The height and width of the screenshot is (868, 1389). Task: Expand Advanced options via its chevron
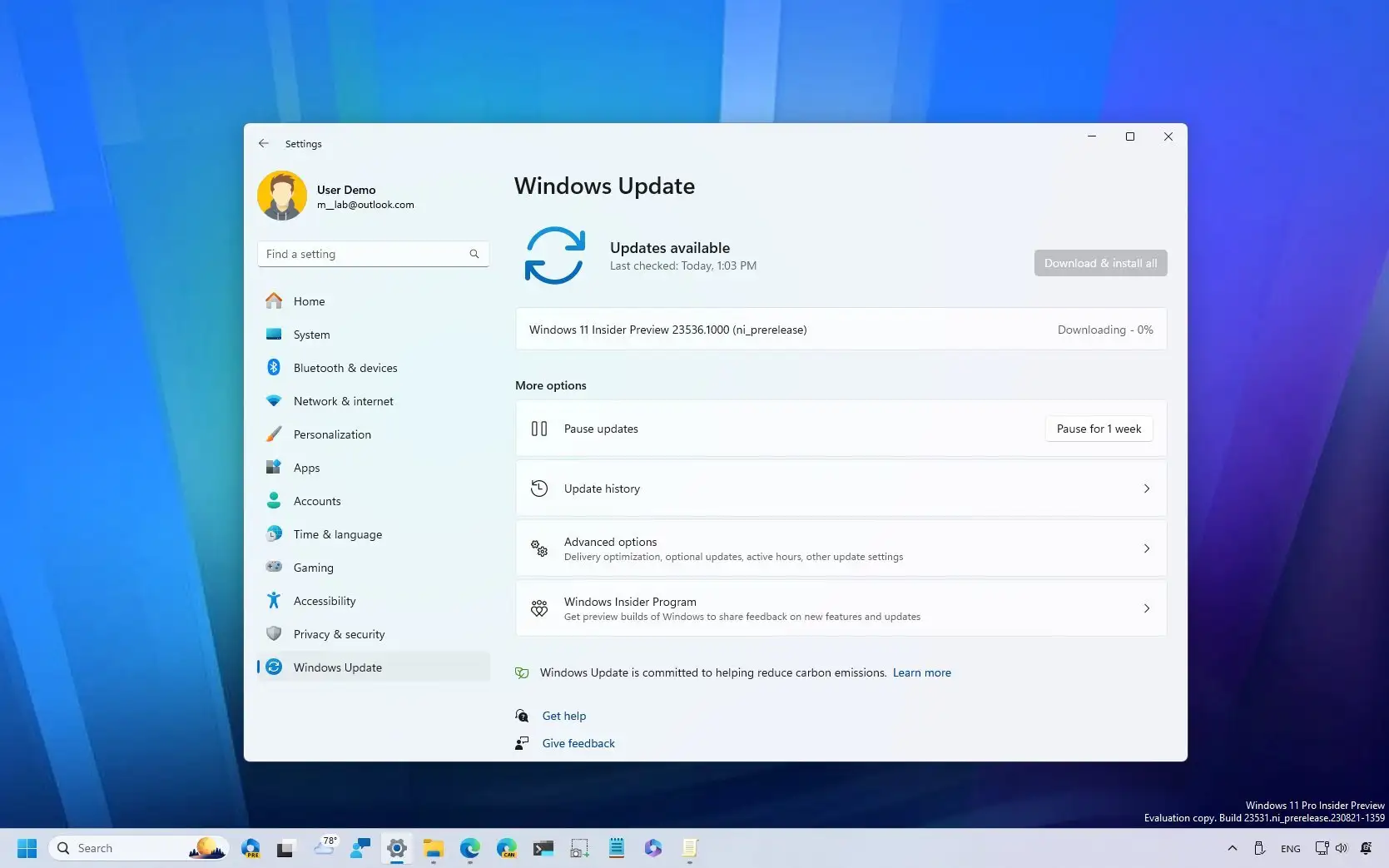pos(1147,548)
